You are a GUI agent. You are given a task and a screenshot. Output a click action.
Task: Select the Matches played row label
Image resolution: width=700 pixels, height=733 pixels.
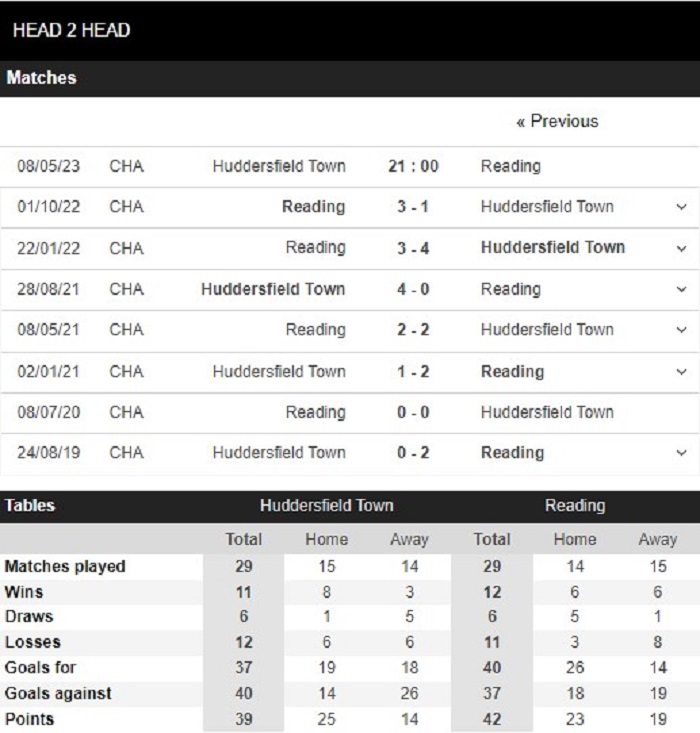click(65, 567)
